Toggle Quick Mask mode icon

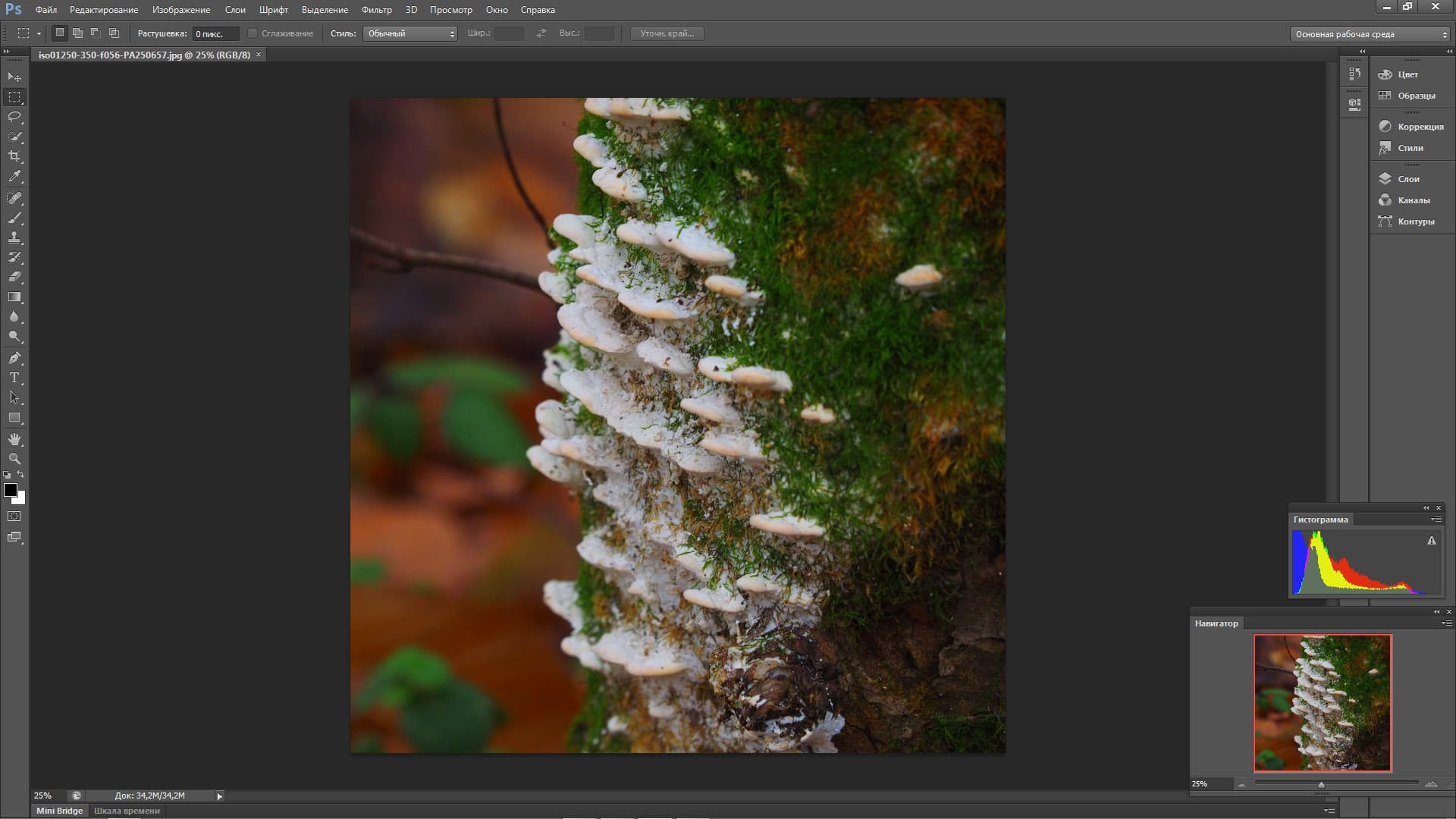coord(14,516)
